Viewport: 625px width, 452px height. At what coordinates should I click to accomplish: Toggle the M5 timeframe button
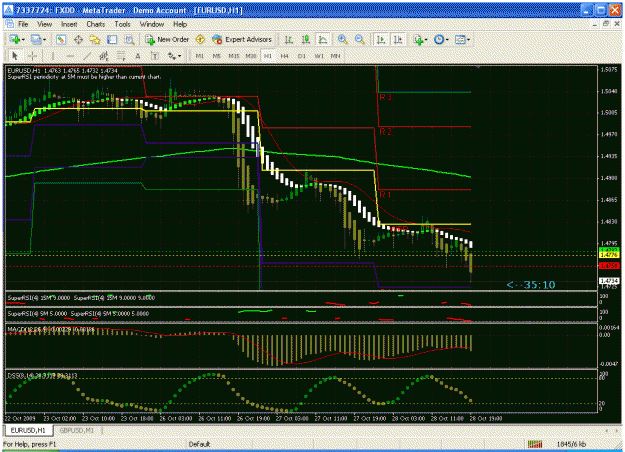tap(216, 56)
